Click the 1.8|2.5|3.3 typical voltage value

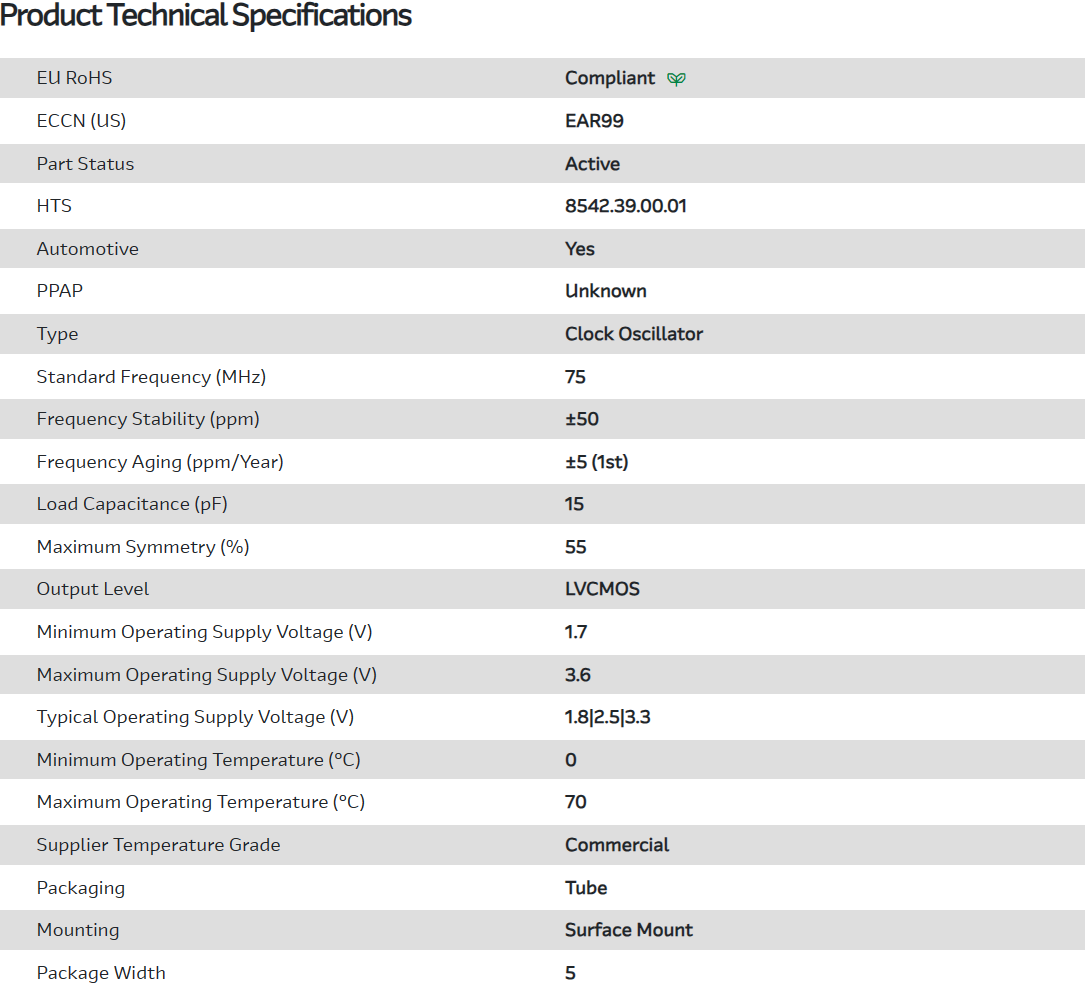click(x=607, y=717)
